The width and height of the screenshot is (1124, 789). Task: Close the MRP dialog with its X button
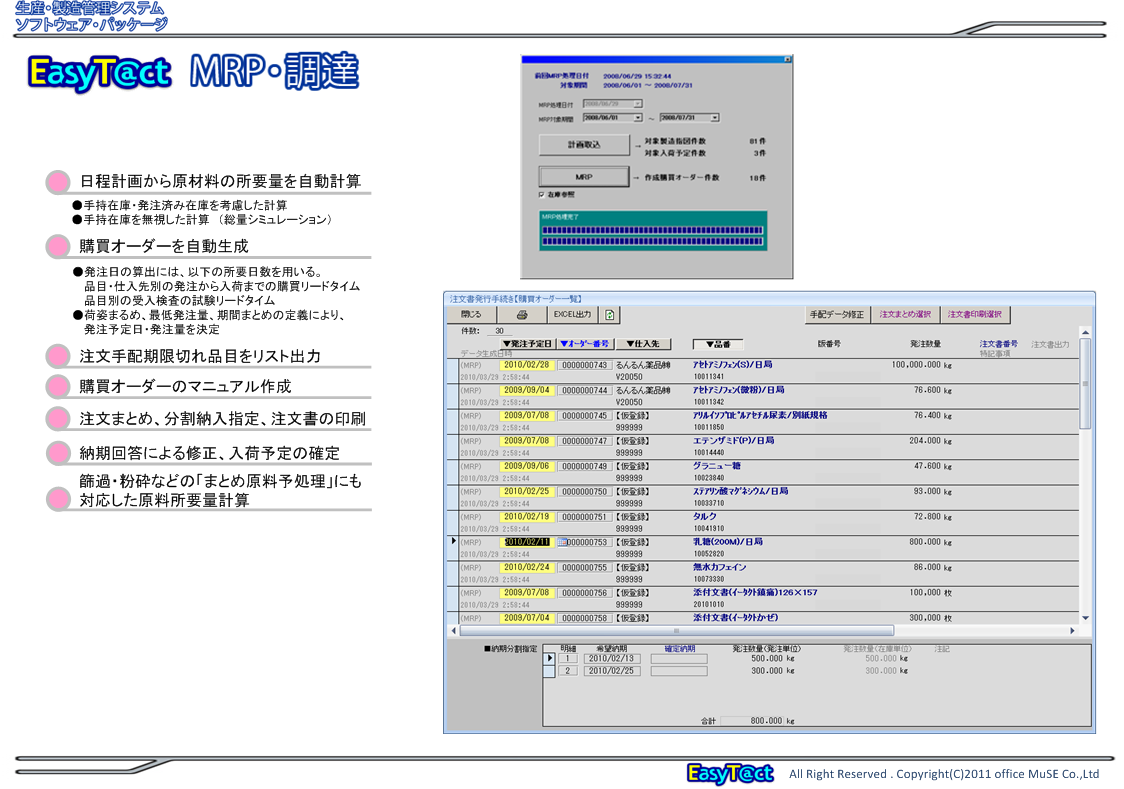tap(787, 60)
